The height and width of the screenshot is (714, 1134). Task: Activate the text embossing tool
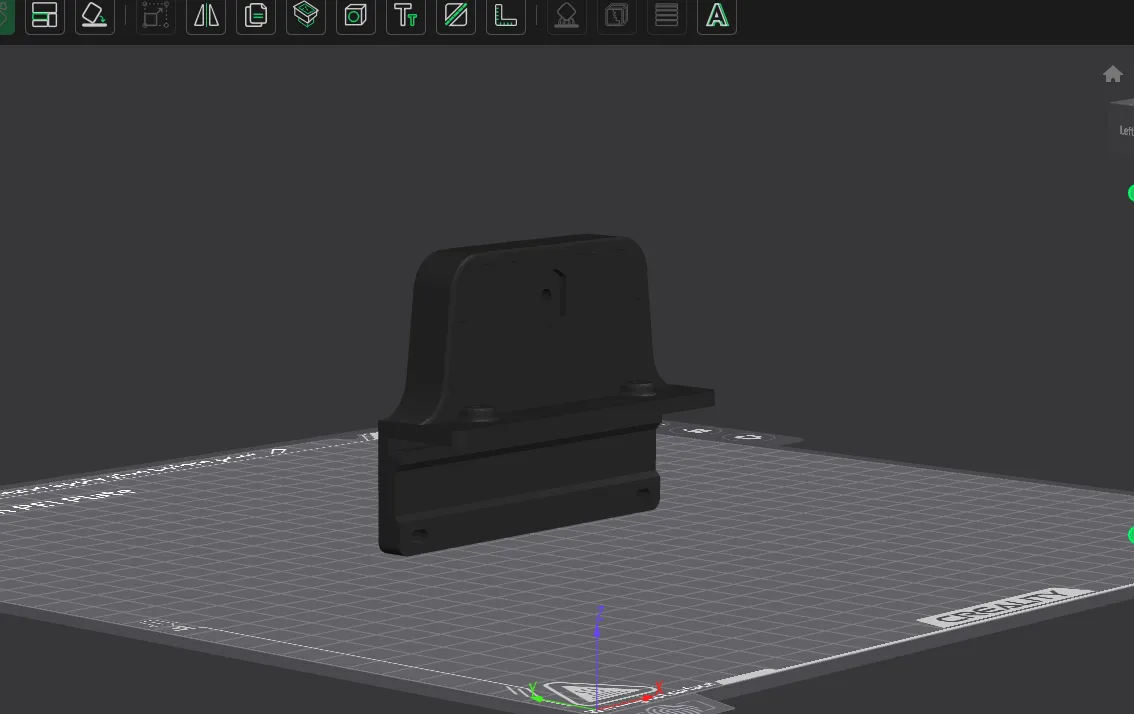pyautogui.click(x=405, y=16)
